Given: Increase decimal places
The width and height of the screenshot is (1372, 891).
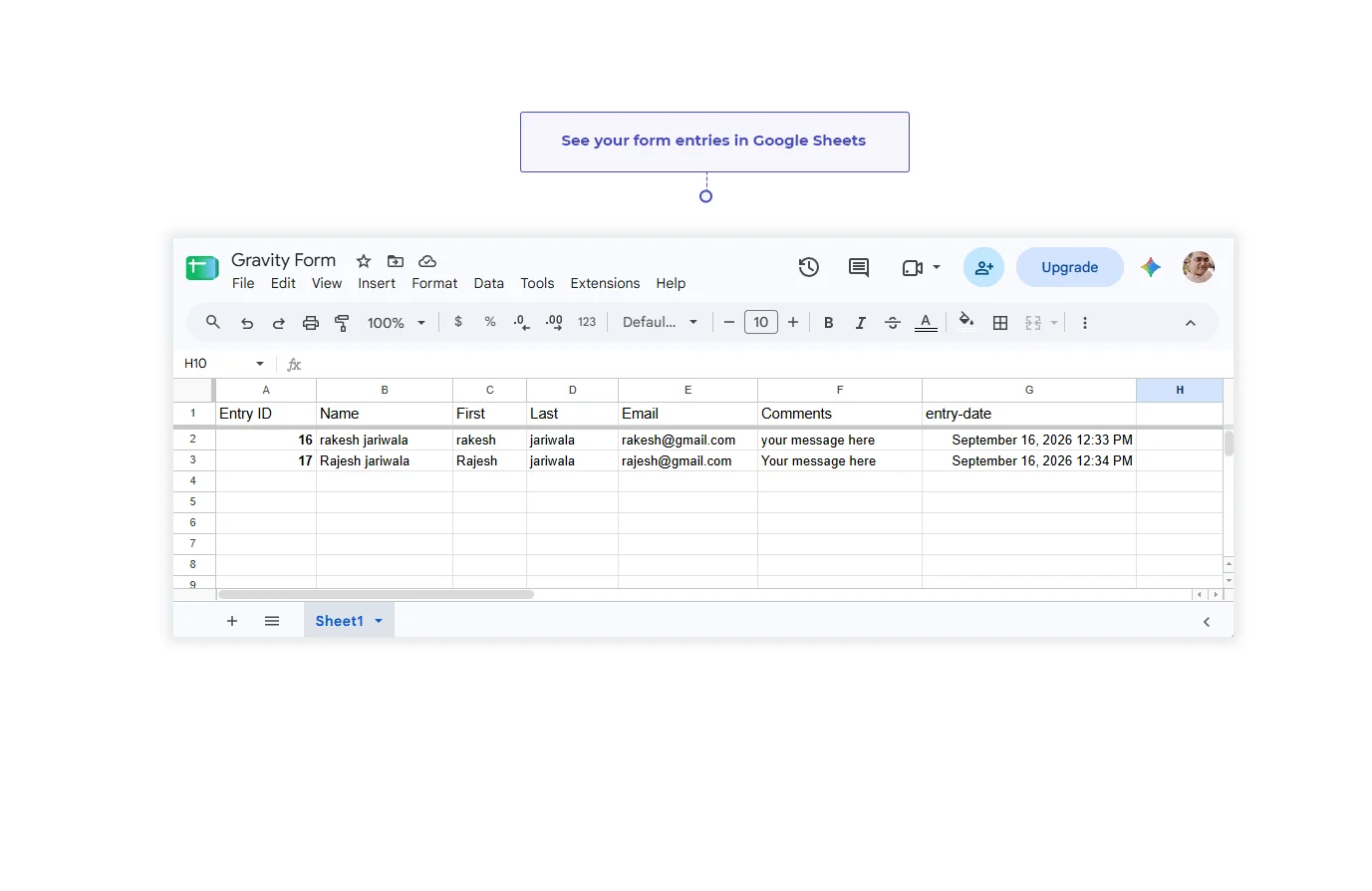Looking at the screenshot, I should point(555,322).
